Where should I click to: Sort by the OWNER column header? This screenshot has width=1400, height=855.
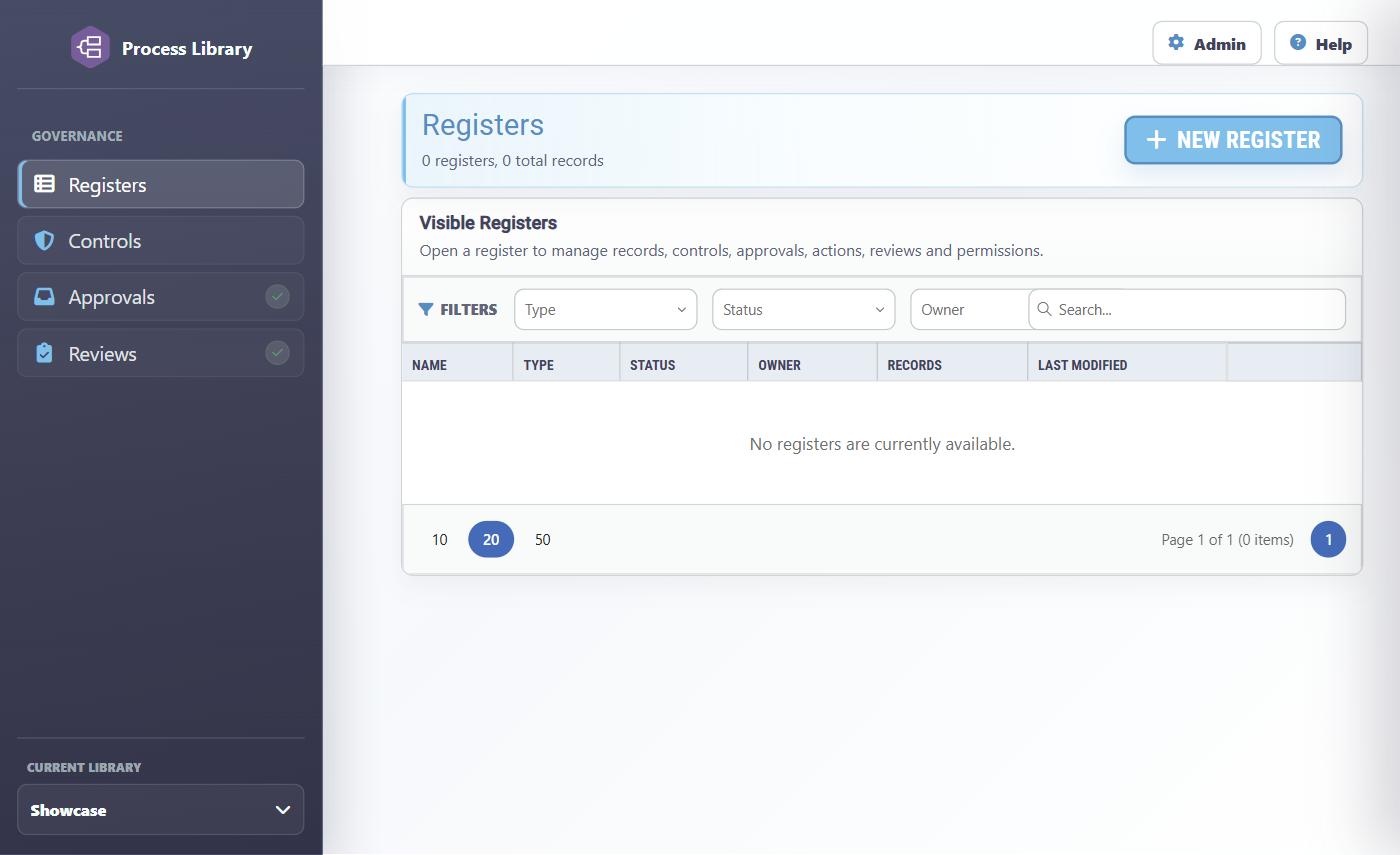pos(812,364)
